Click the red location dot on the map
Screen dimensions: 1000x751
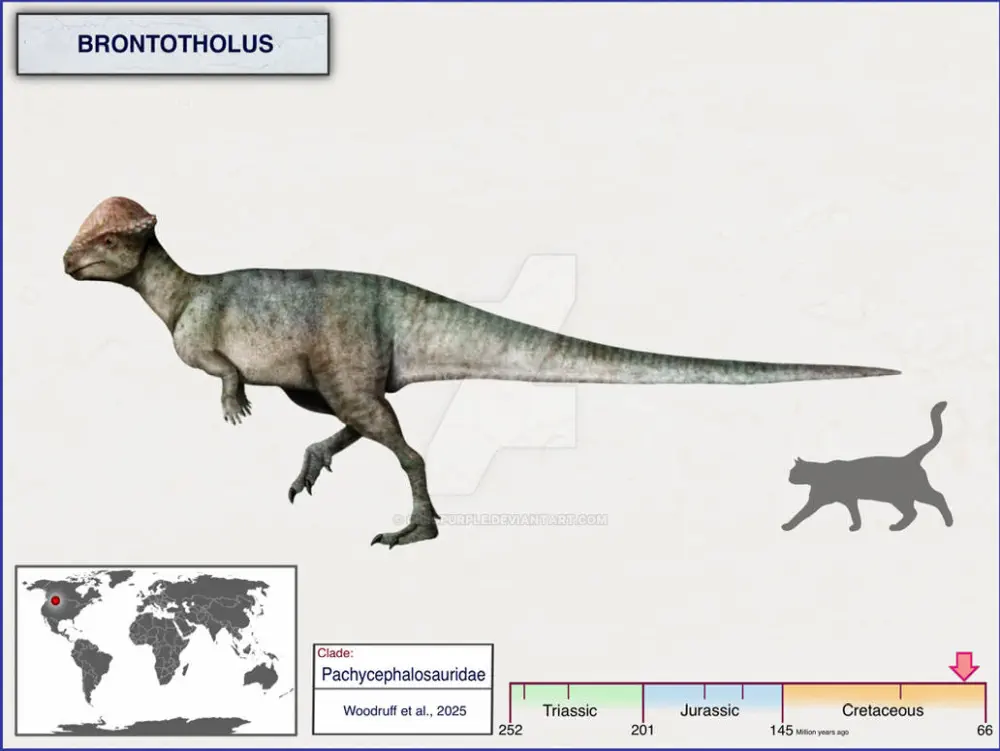[56, 601]
